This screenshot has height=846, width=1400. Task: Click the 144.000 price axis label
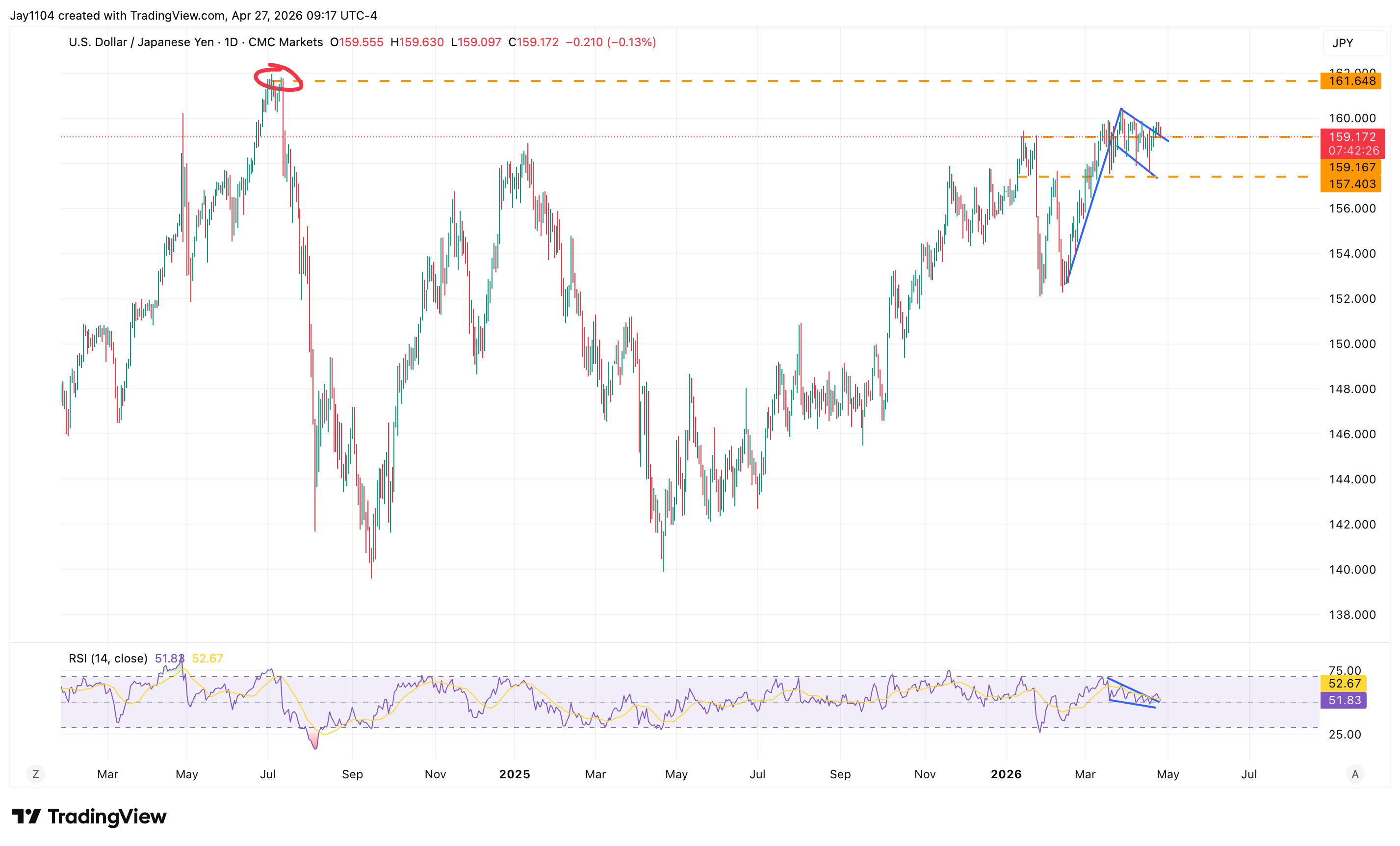pyautogui.click(x=1352, y=479)
